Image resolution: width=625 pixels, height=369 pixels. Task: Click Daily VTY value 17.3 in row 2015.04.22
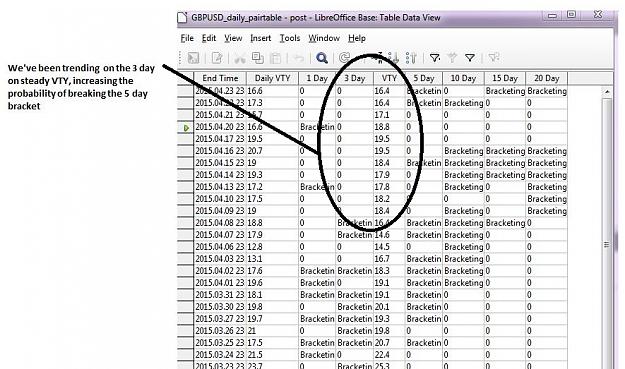coord(273,103)
